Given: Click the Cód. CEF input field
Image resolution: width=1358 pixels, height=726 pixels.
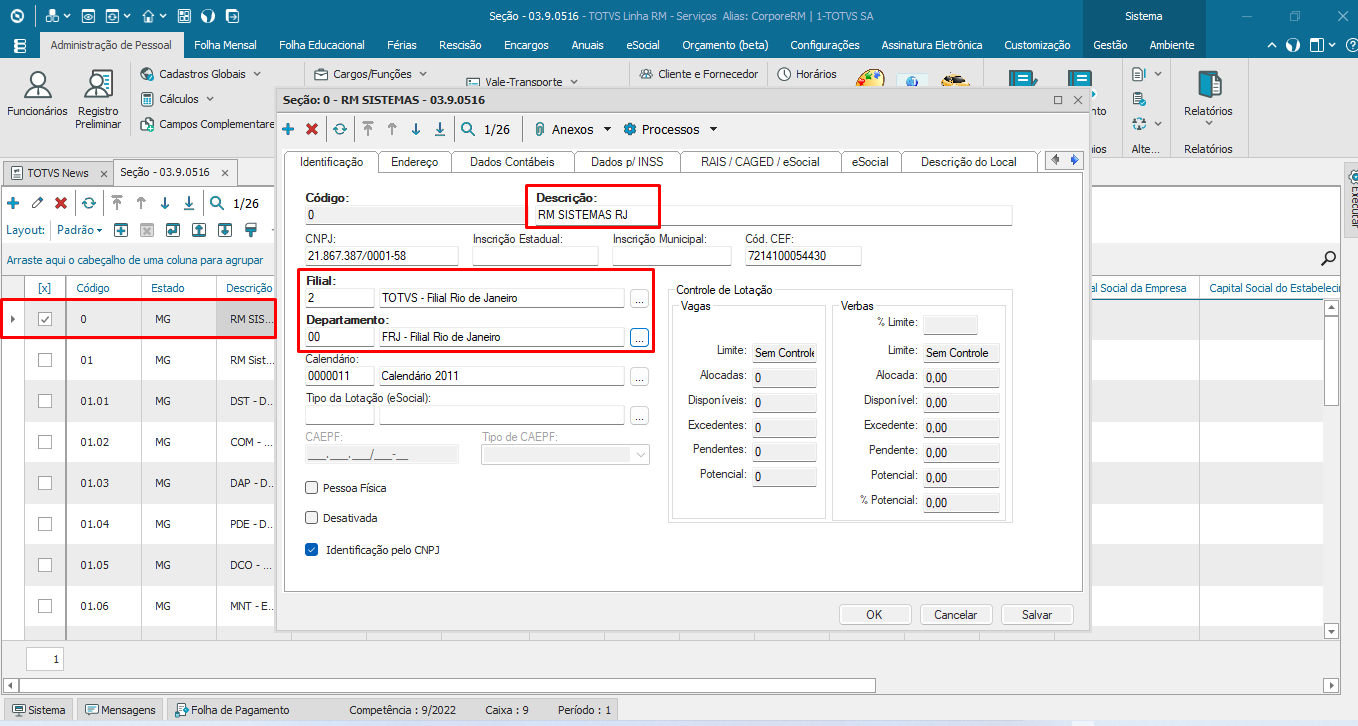Looking at the screenshot, I should pos(803,256).
